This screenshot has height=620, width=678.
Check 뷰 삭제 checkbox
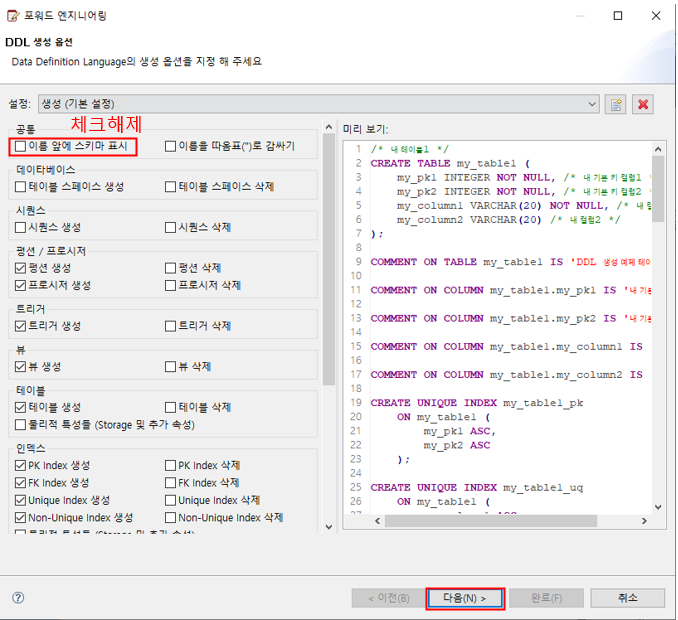[170, 367]
